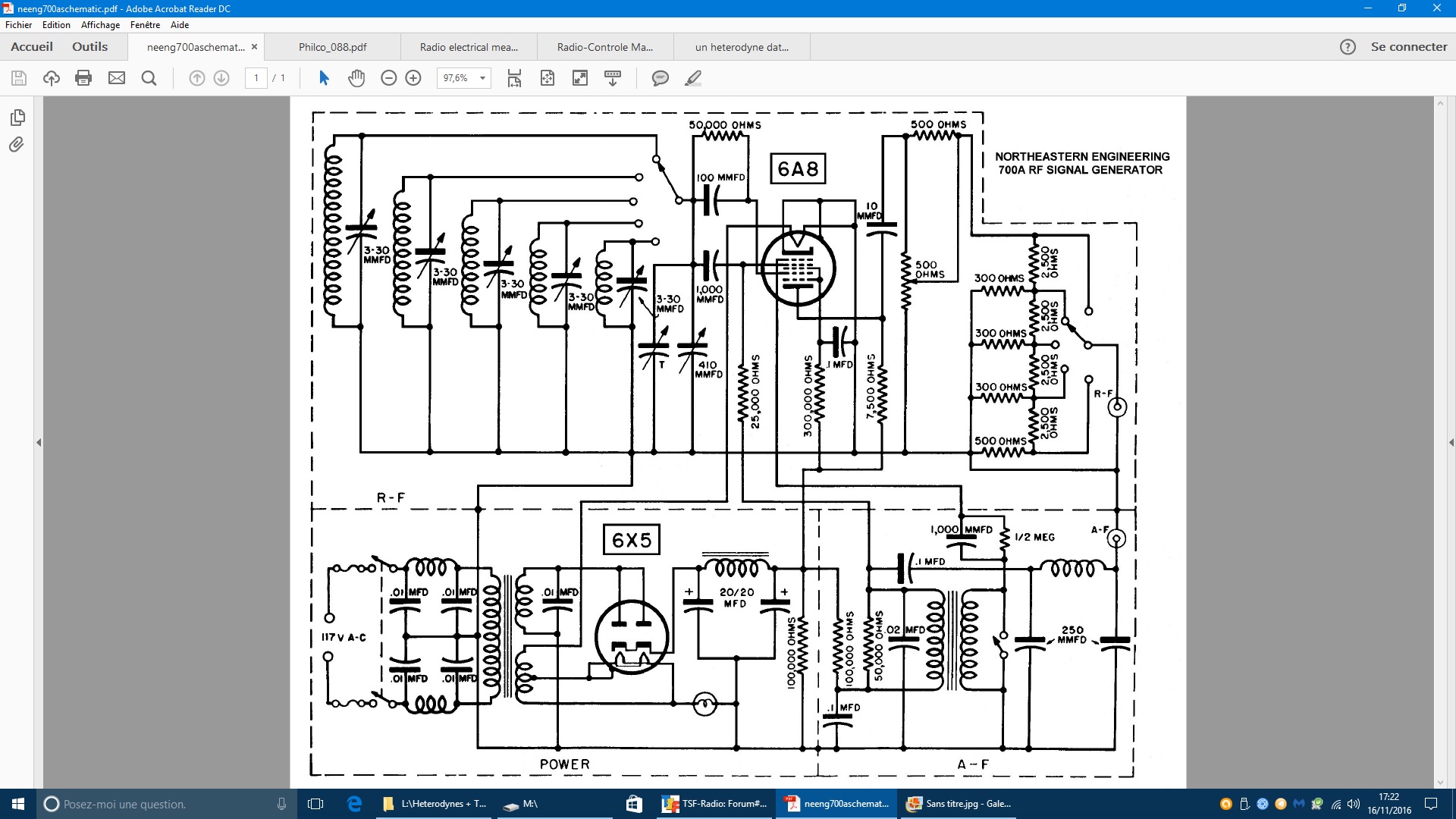Click the cloud upload icon
The width and height of the screenshot is (1456, 819).
pos(52,78)
